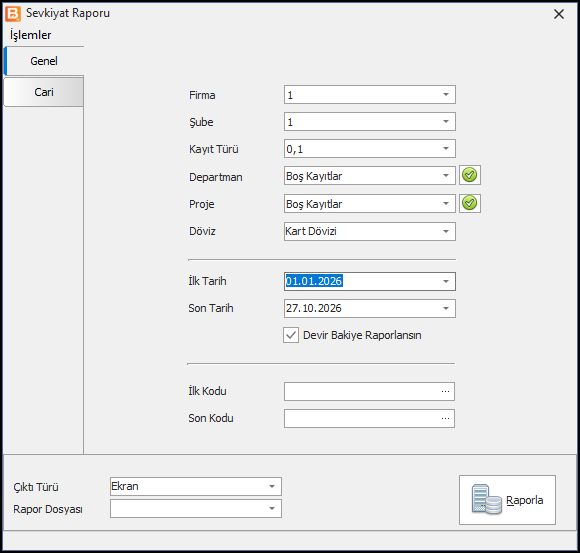Expand the Çıktı Türü dropdown
Screen dimensions: 580x553
pyautogui.click(x=272, y=486)
